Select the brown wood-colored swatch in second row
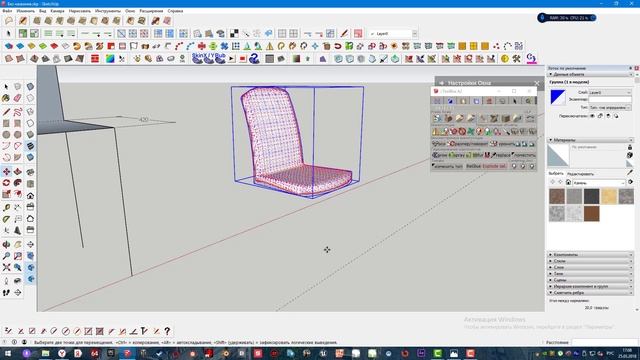Screen dimensions: 640x360 pyautogui.click(x=591, y=213)
